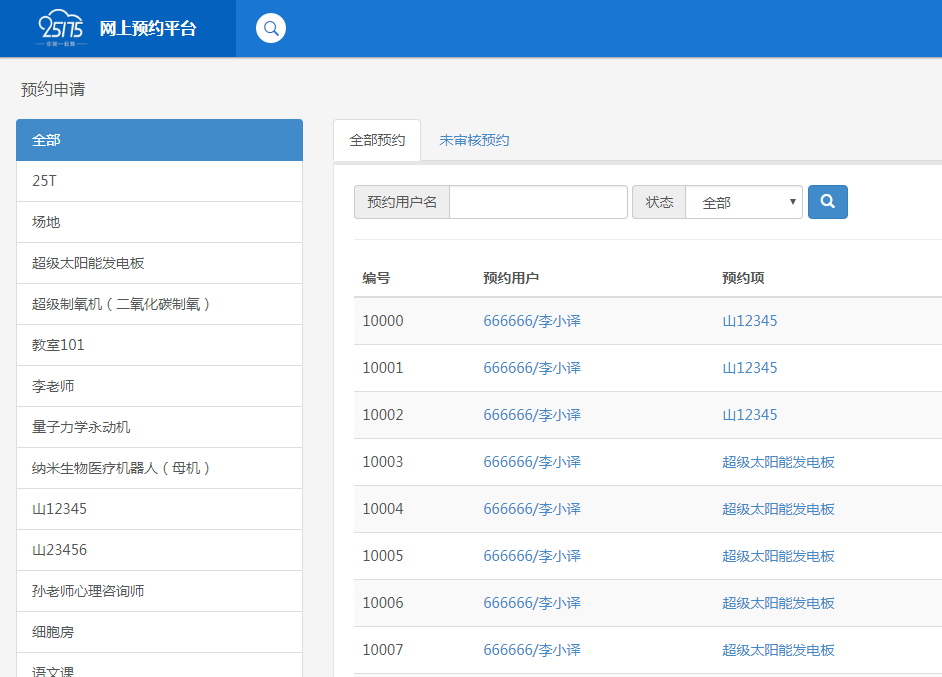Open 超级太阳能发电板 link in row 10003
The height and width of the screenshot is (677, 942).
(778, 462)
